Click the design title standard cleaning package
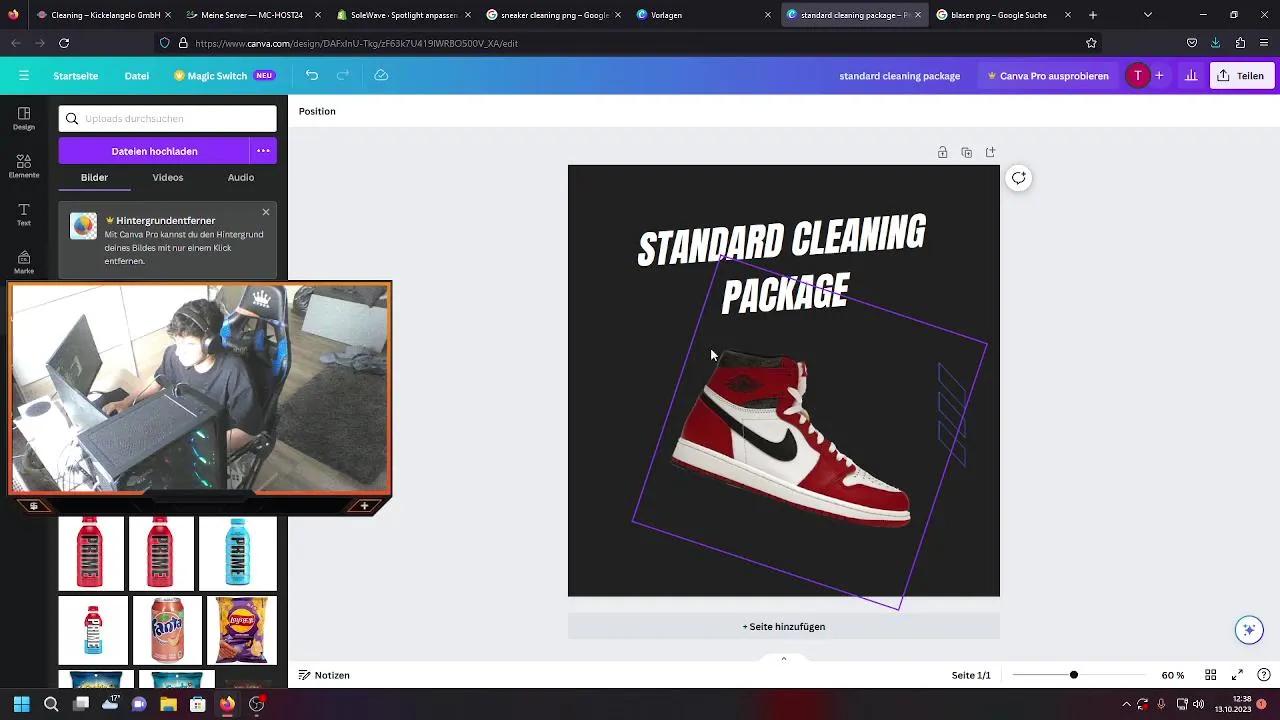This screenshot has width=1280, height=720. pos(899,75)
